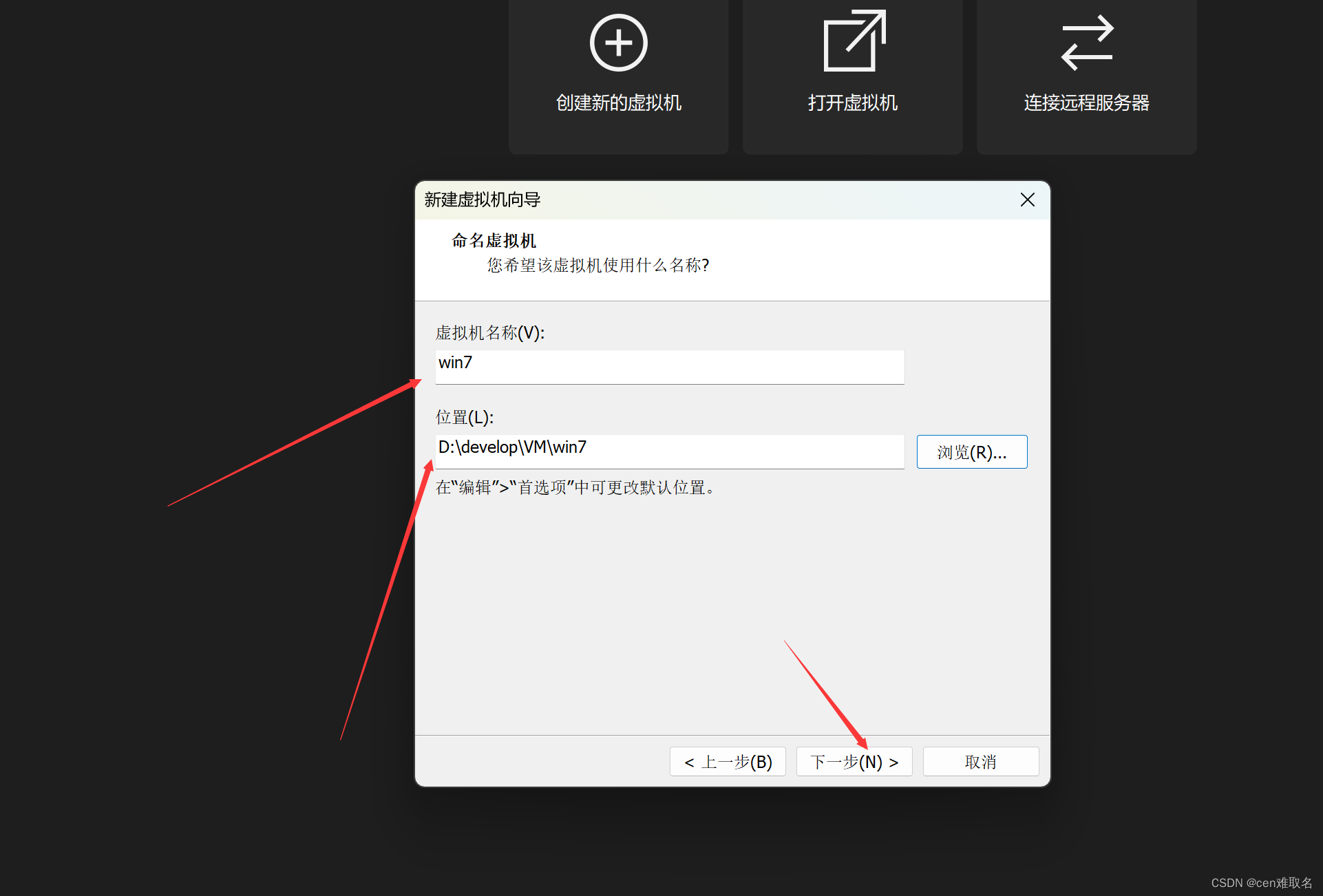This screenshot has width=1323, height=896.
Task: Click the 您希望该虚拟机使用什么名称 subtitle text
Action: point(597,265)
